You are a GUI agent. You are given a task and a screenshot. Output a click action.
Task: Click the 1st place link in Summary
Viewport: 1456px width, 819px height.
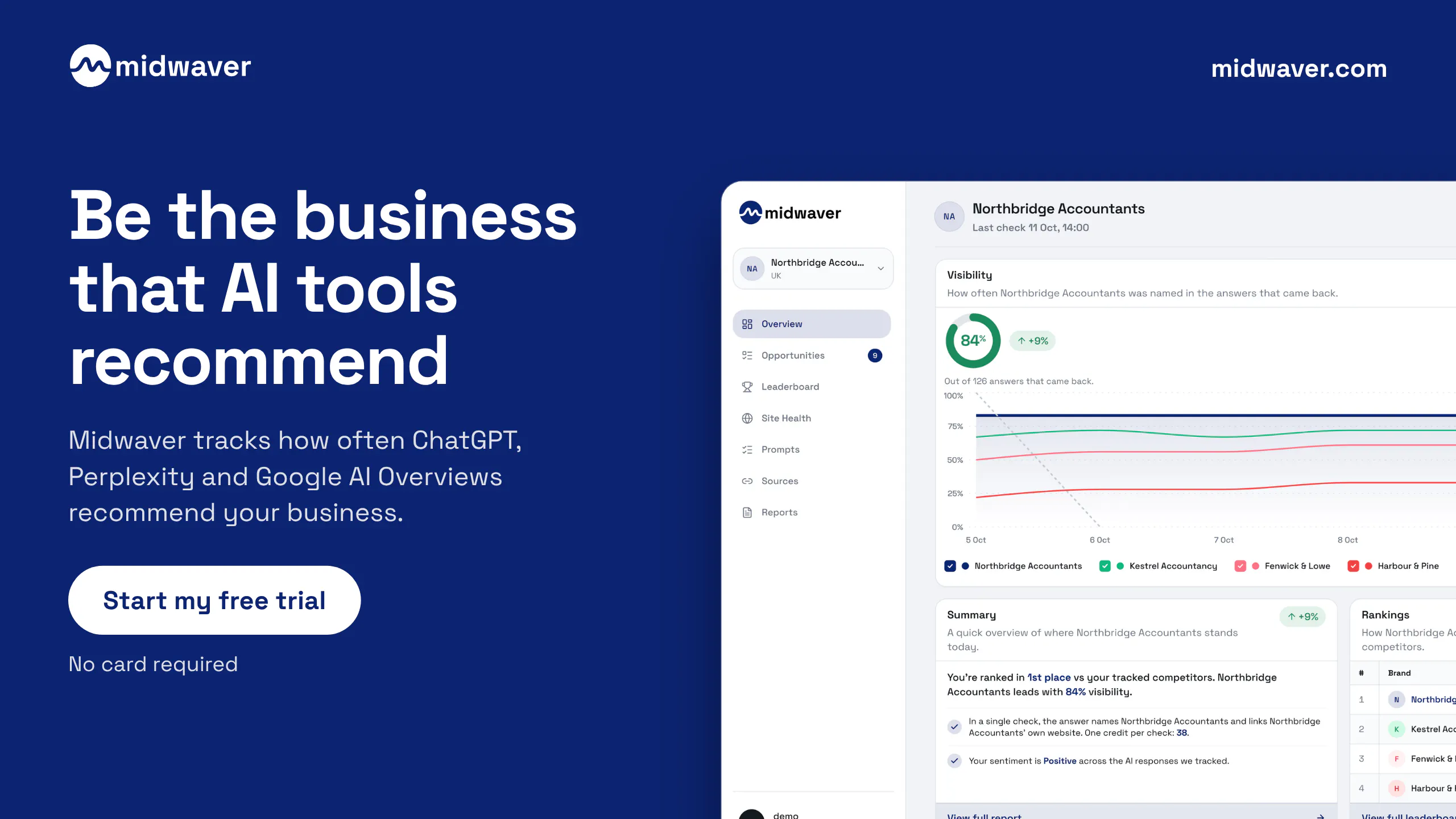pos(1049,677)
